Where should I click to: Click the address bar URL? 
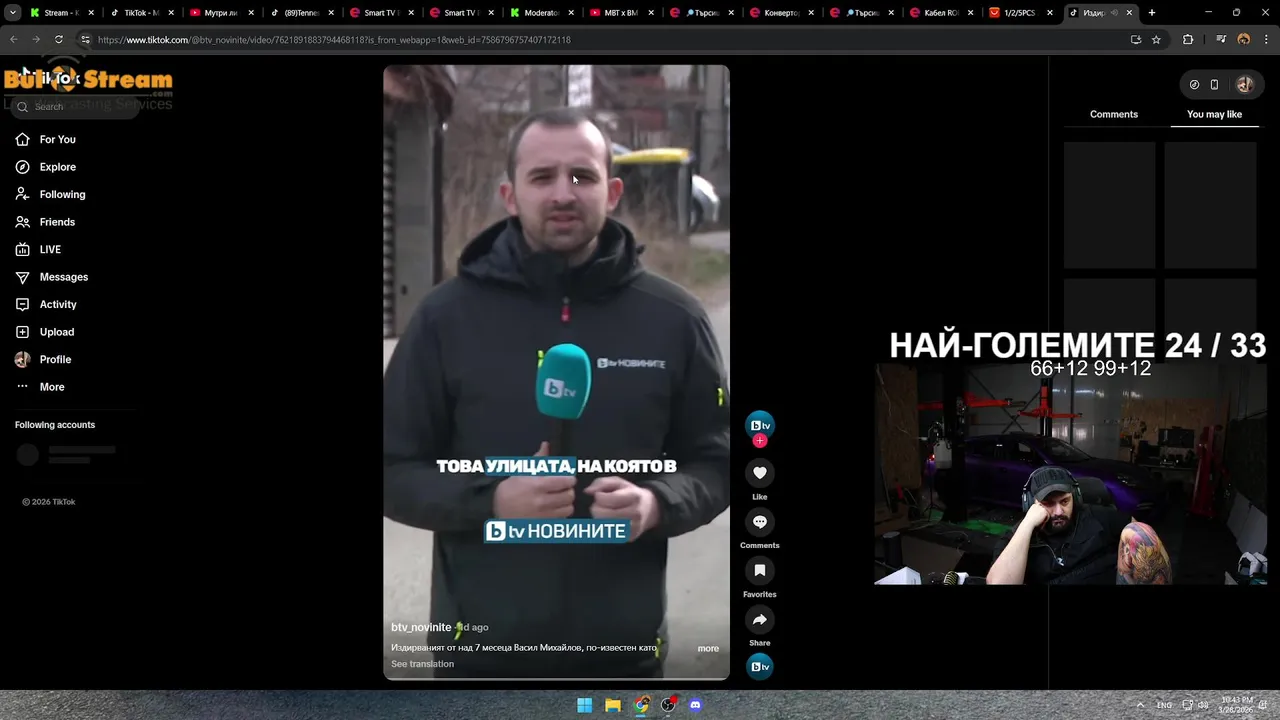pos(334,40)
